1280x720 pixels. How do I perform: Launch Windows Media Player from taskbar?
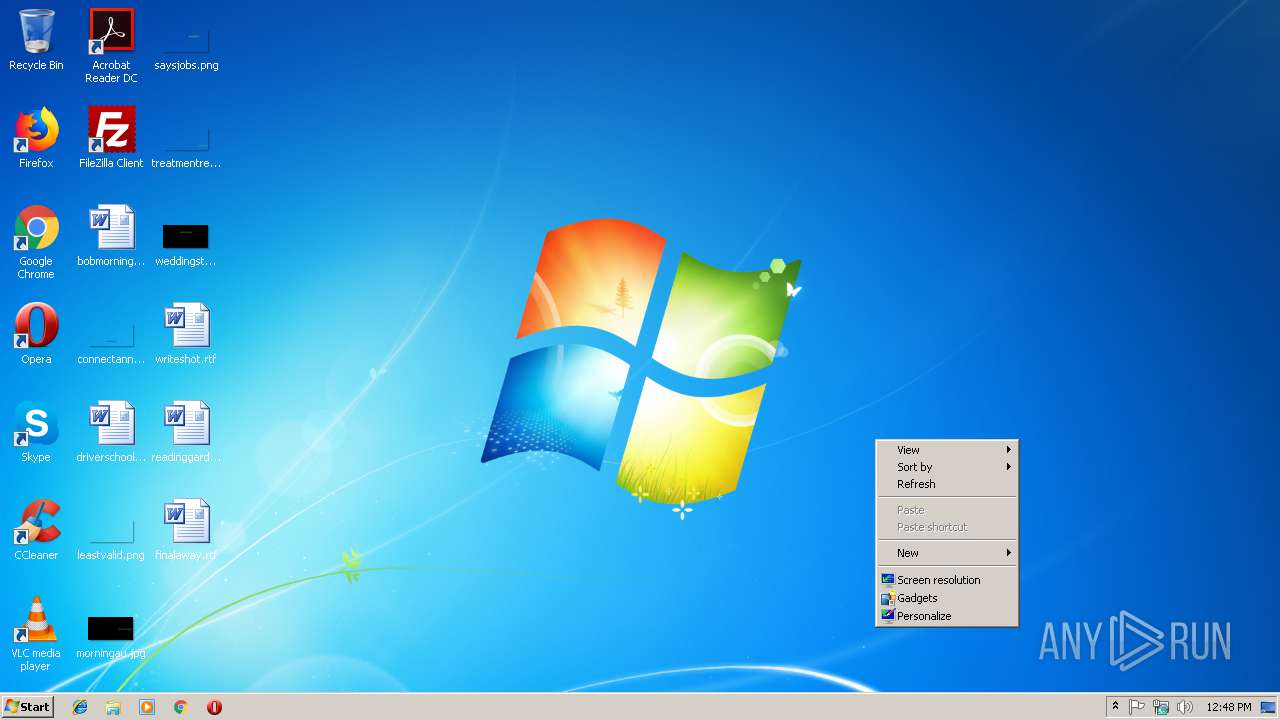[x=147, y=707]
